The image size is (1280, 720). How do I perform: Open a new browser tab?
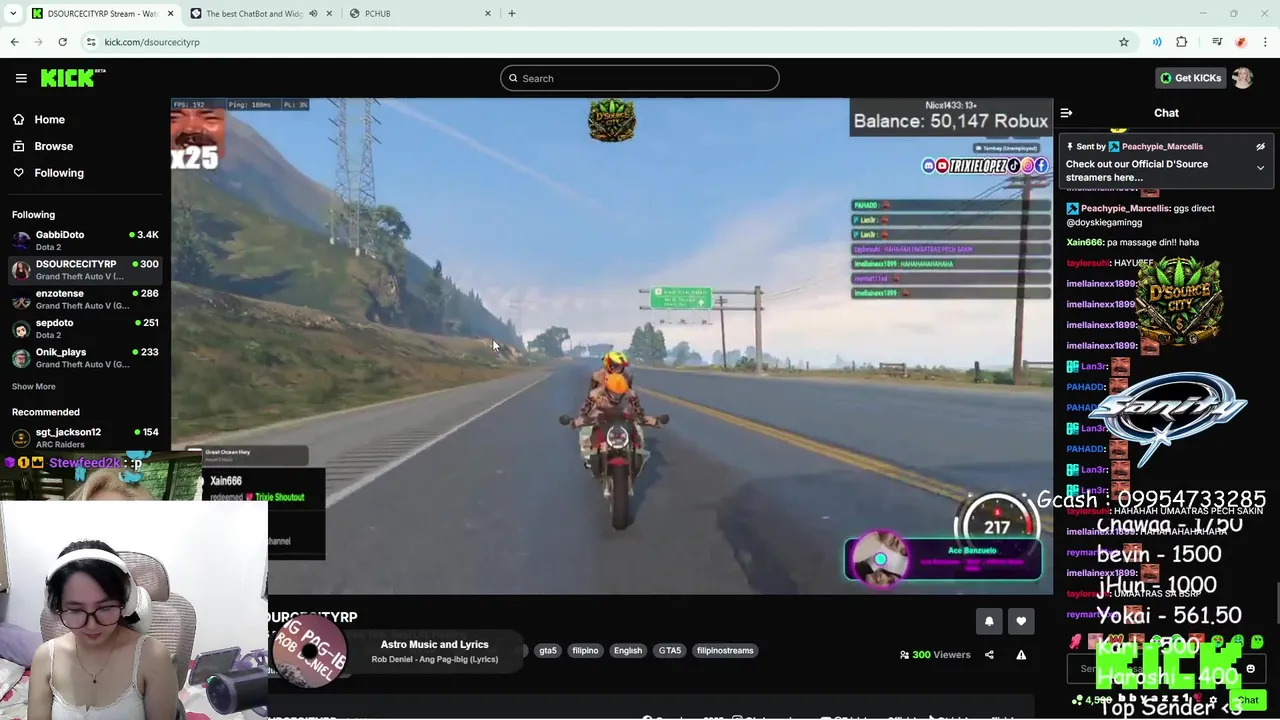pyautogui.click(x=512, y=13)
